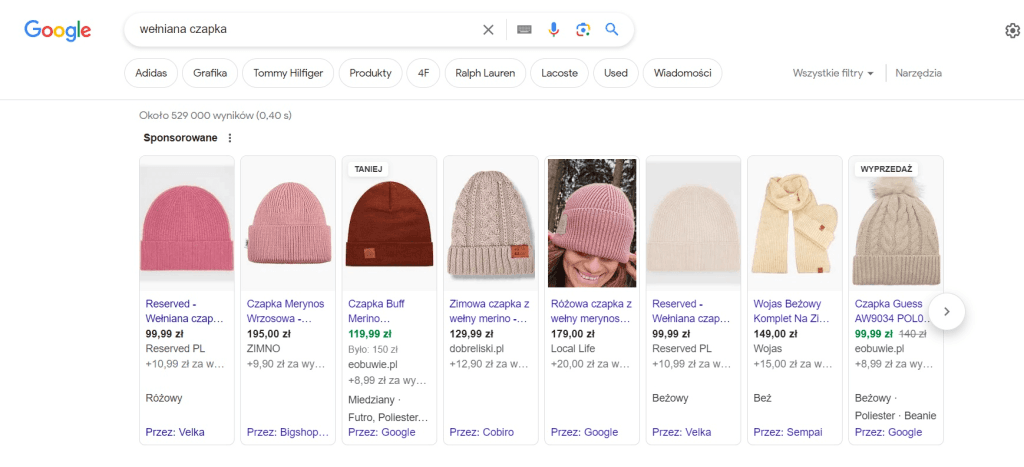Open the Narzędzia tools option
This screenshot has width=1024, height=467.
click(918, 73)
